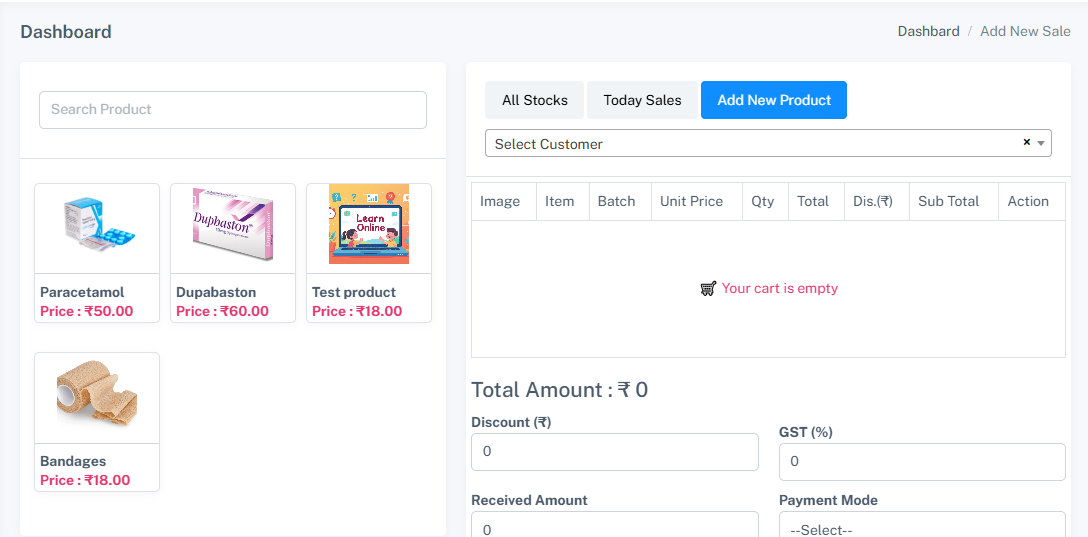Screen dimensions: 1088x537
Task: Focus the Search Product field
Action: point(233,110)
